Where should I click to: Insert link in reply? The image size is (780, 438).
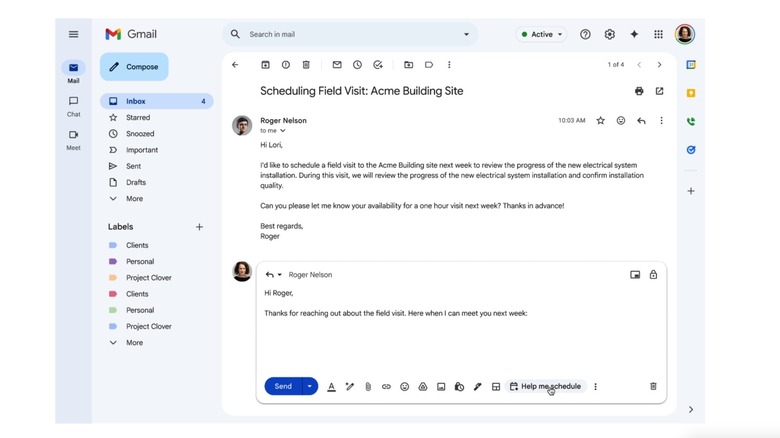(386, 387)
